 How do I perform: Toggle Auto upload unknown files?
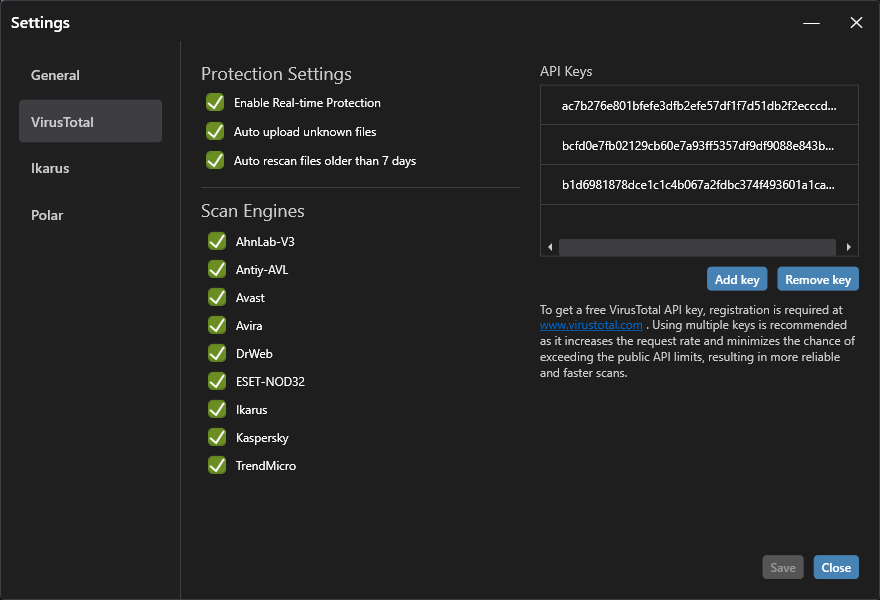click(x=214, y=131)
